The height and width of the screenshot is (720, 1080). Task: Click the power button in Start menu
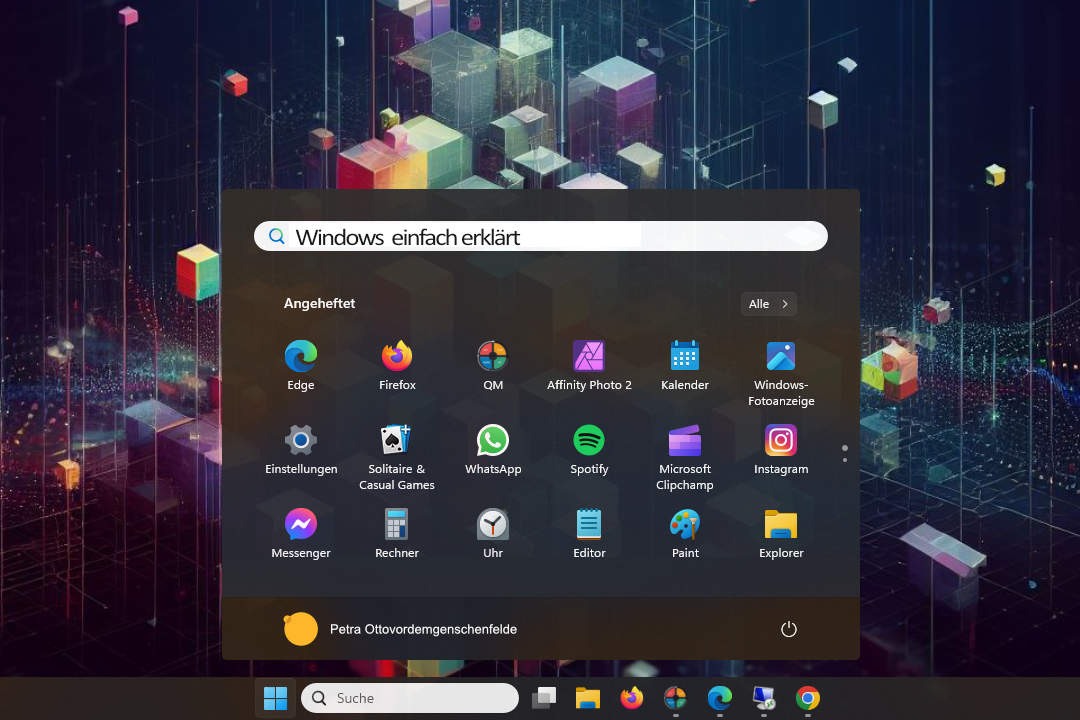click(789, 629)
